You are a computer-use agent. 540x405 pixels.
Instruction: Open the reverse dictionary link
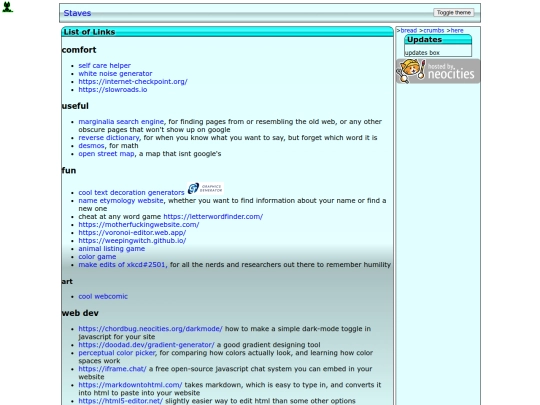[108, 137]
